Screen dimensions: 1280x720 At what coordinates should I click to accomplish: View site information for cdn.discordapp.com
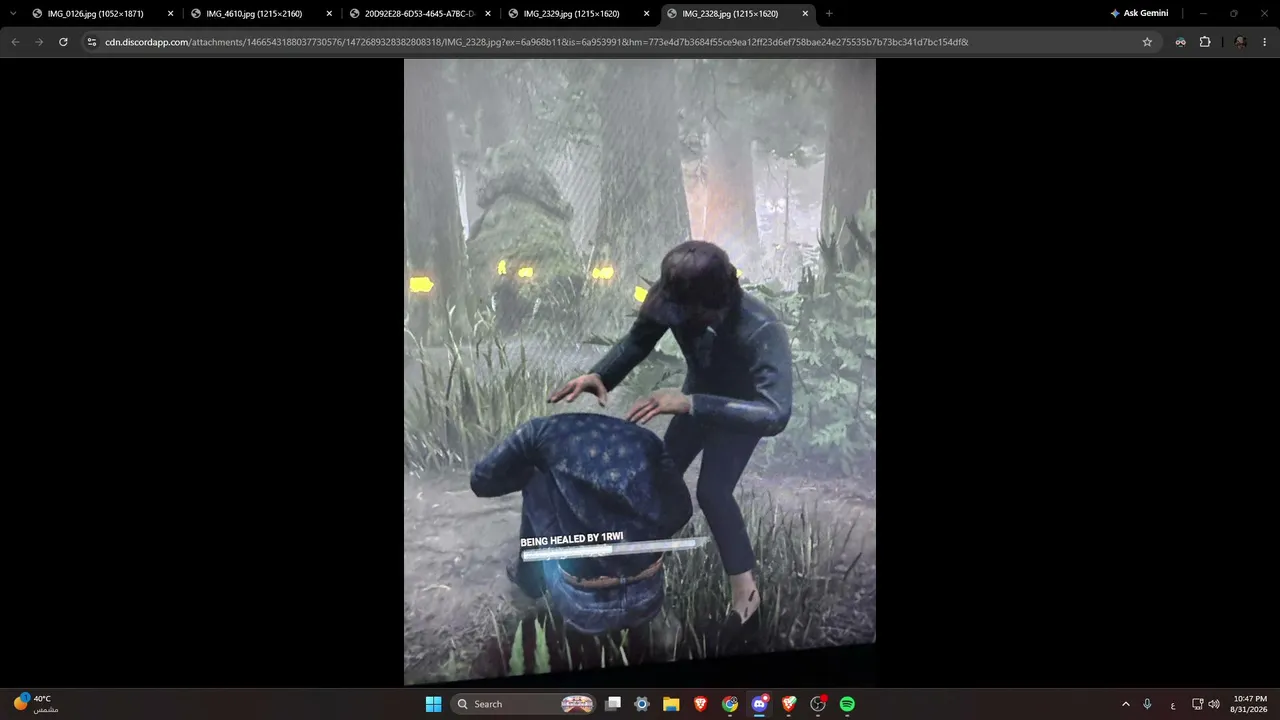(x=92, y=42)
